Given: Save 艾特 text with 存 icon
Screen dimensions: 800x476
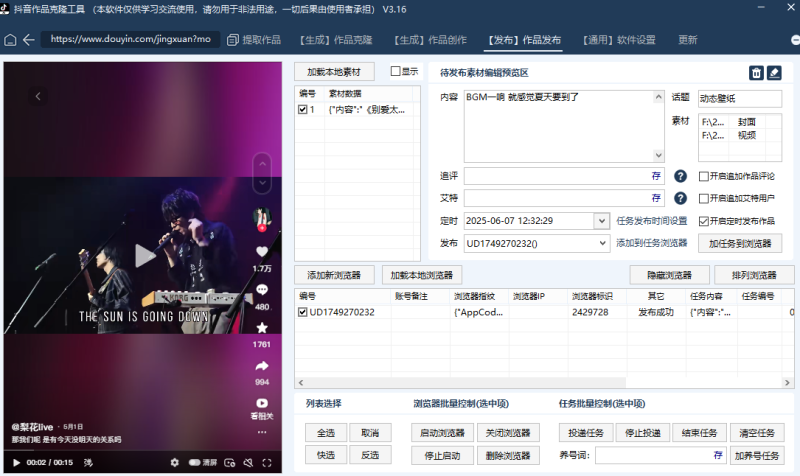Looking at the screenshot, I should coord(656,198).
